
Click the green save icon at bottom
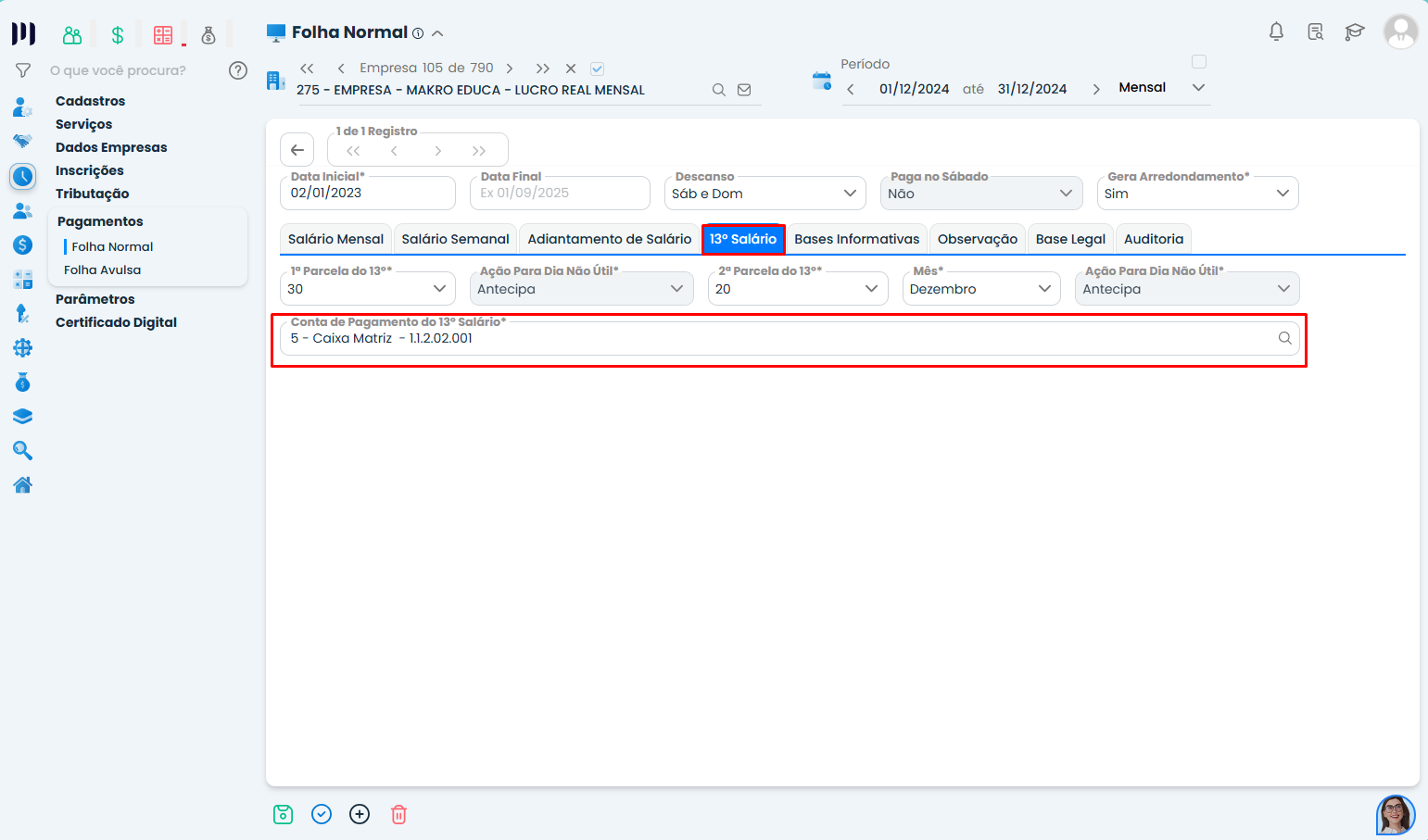point(283,814)
